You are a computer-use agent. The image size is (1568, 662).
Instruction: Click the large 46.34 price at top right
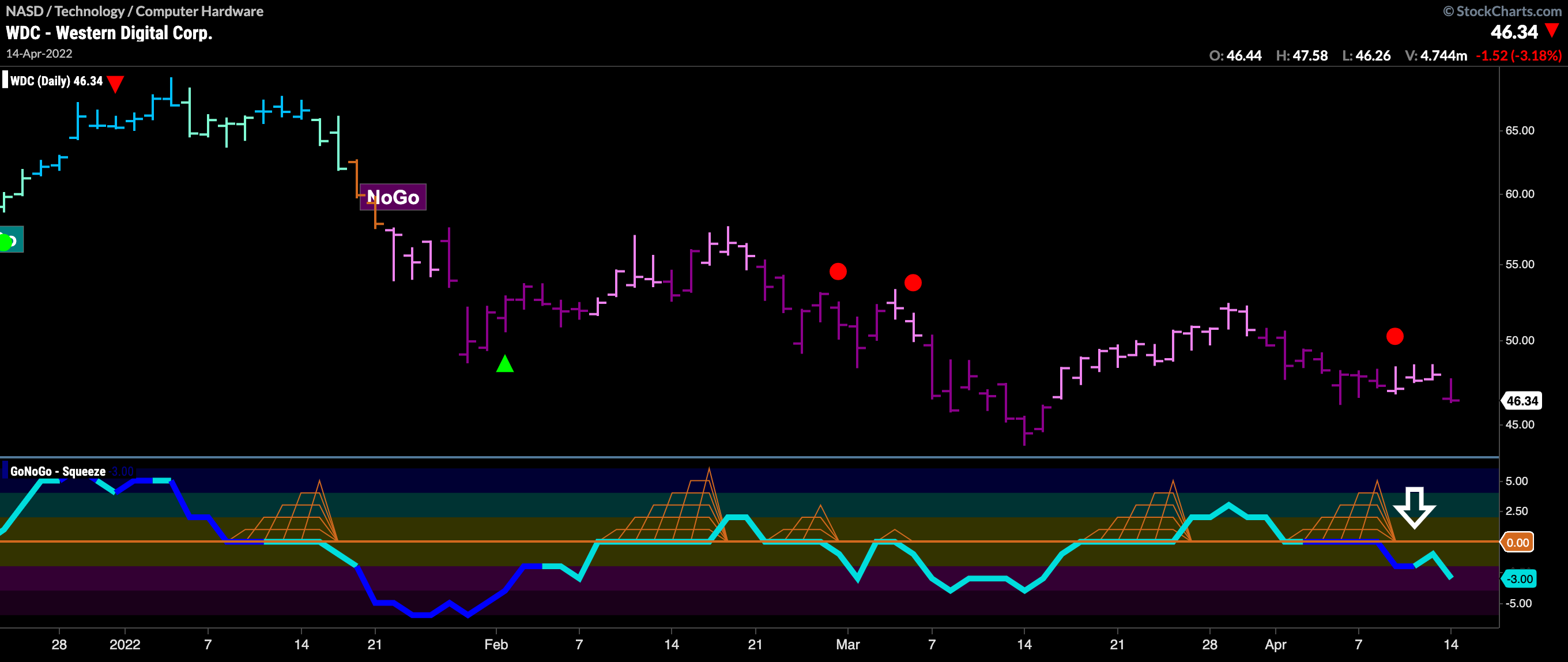1514,32
